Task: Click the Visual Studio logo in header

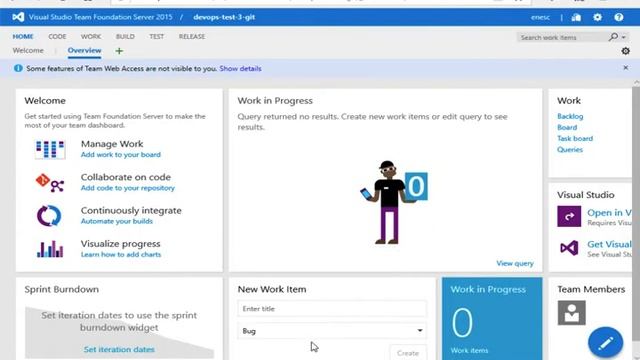Action: (18, 17)
